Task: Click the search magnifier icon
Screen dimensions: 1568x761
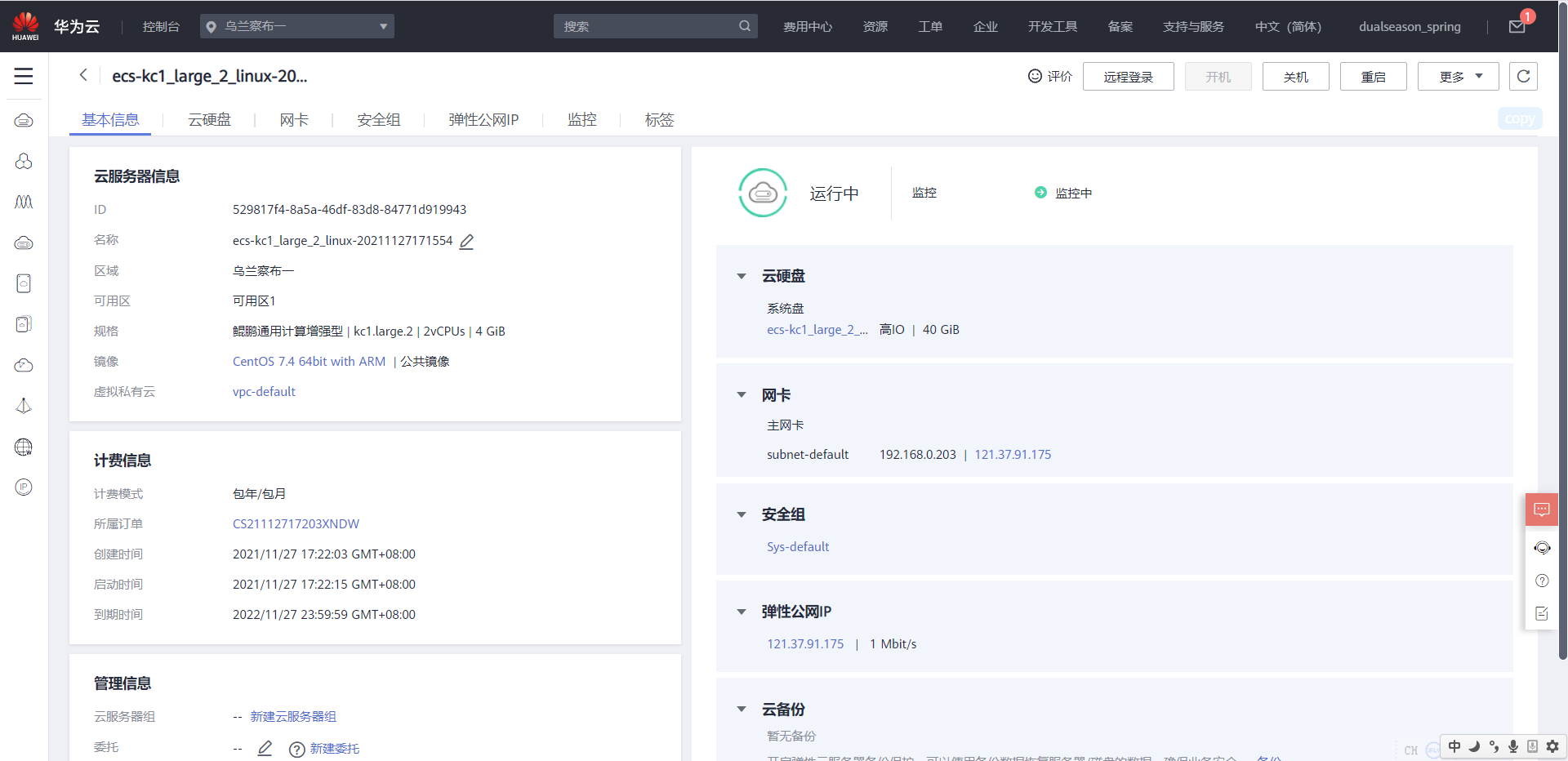Action: (x=745, y=26)
